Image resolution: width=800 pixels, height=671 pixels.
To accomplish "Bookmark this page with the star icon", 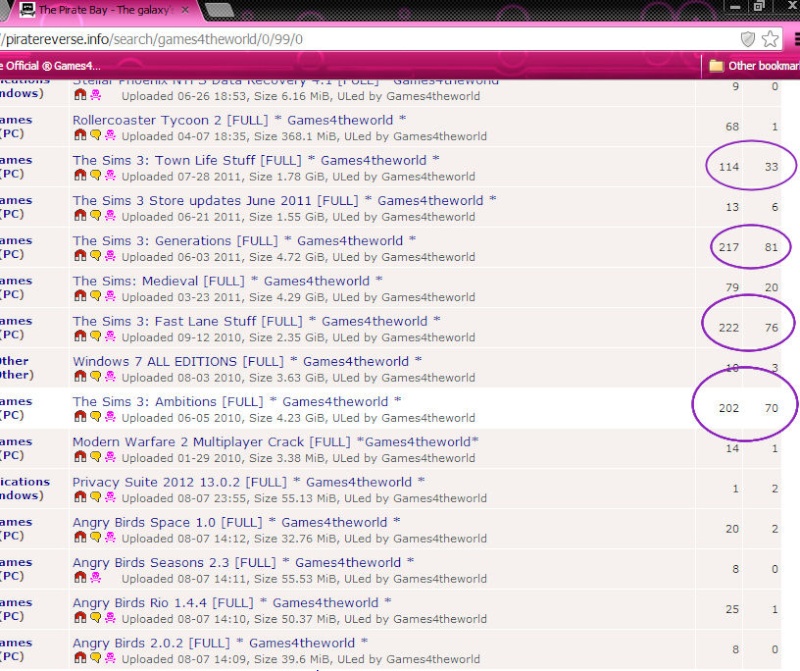I will coord(770,39).
